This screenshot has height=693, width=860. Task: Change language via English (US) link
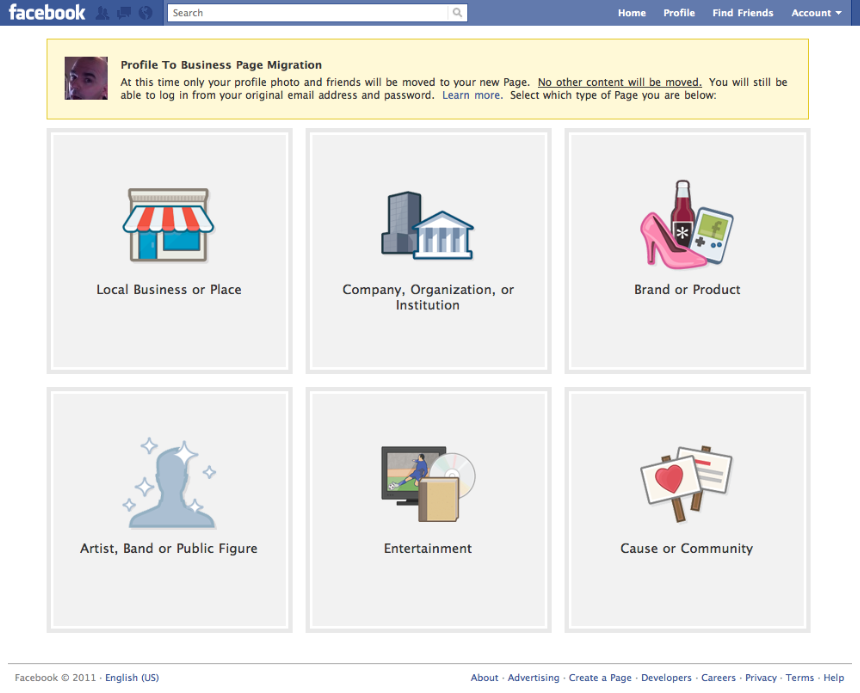point(132,678)
